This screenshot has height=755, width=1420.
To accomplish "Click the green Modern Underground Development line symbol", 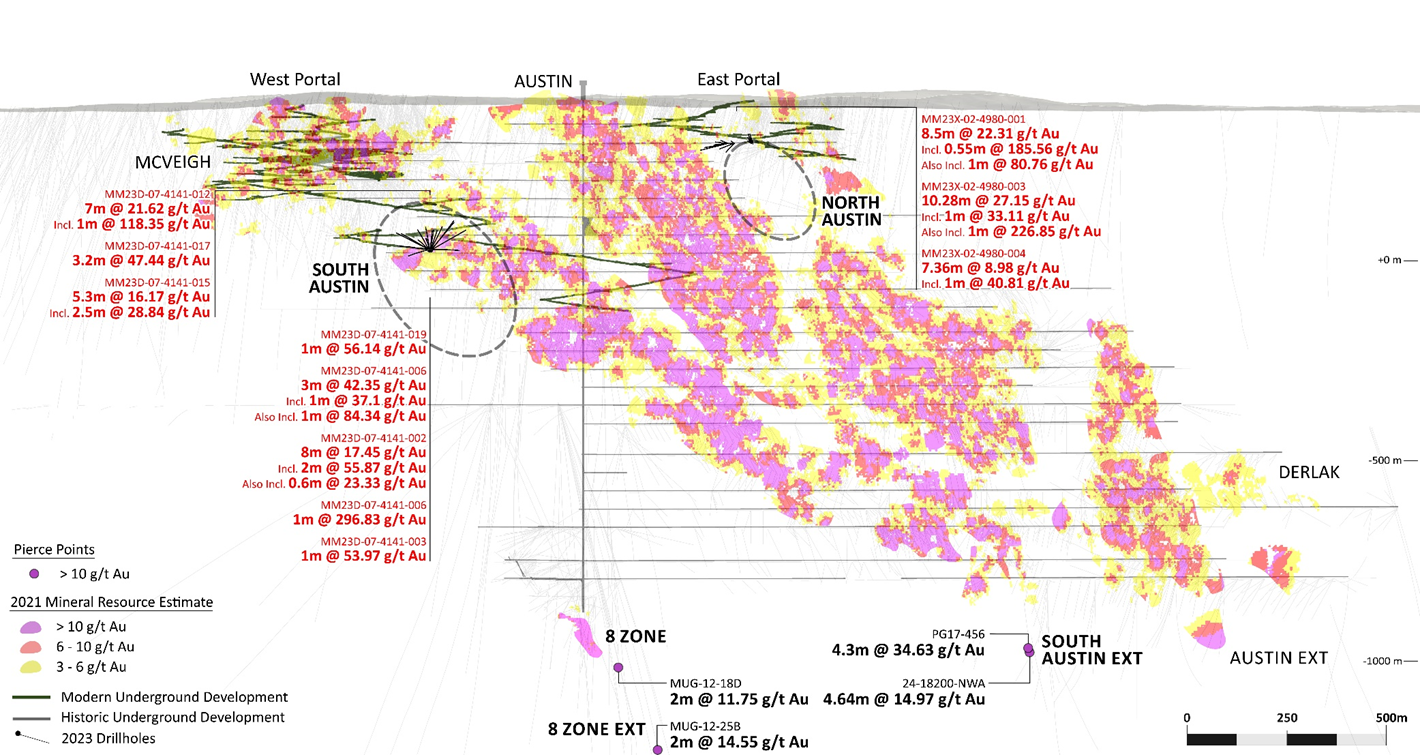I will (30, 696).
